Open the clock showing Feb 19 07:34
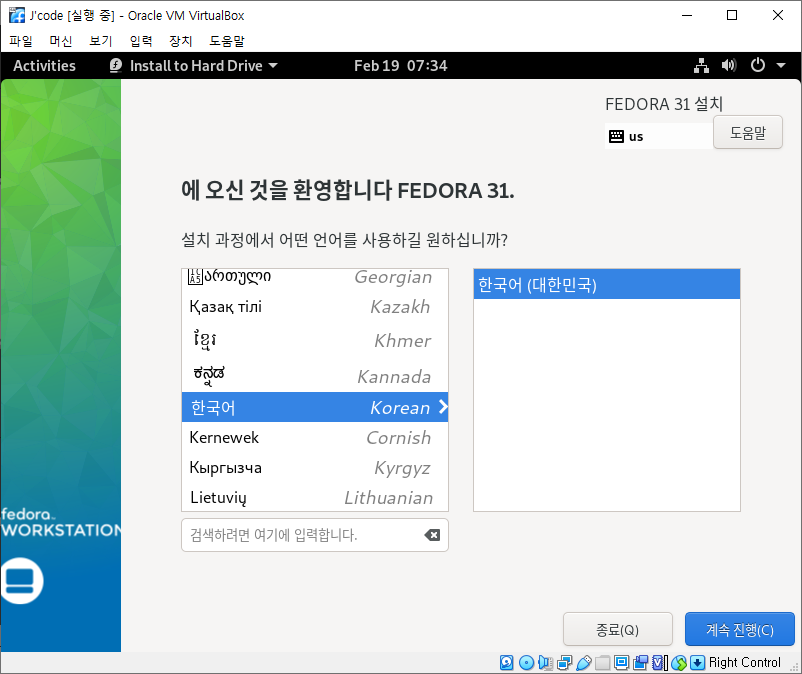Viewport: 802px width, 674px height. point(400,65)
